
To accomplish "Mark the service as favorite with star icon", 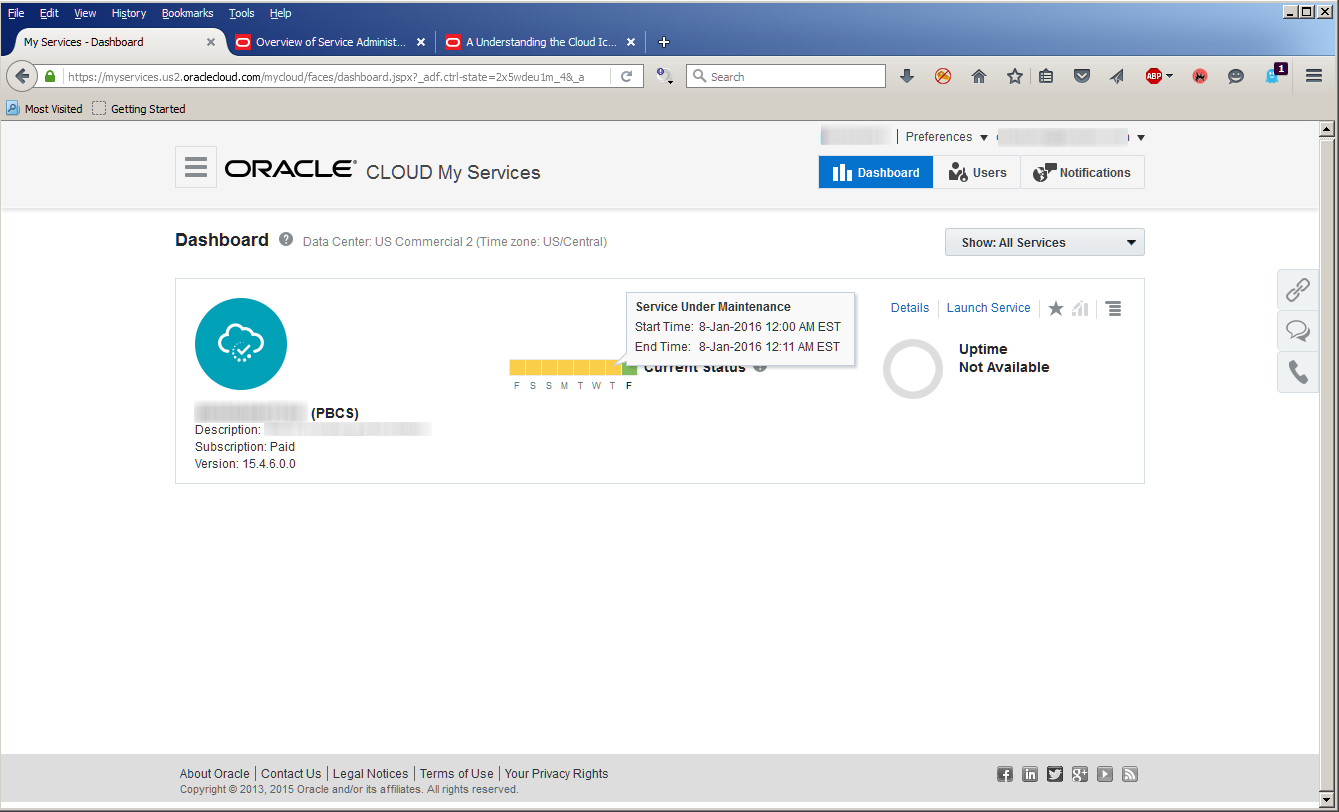I will tap(1056, 308).
